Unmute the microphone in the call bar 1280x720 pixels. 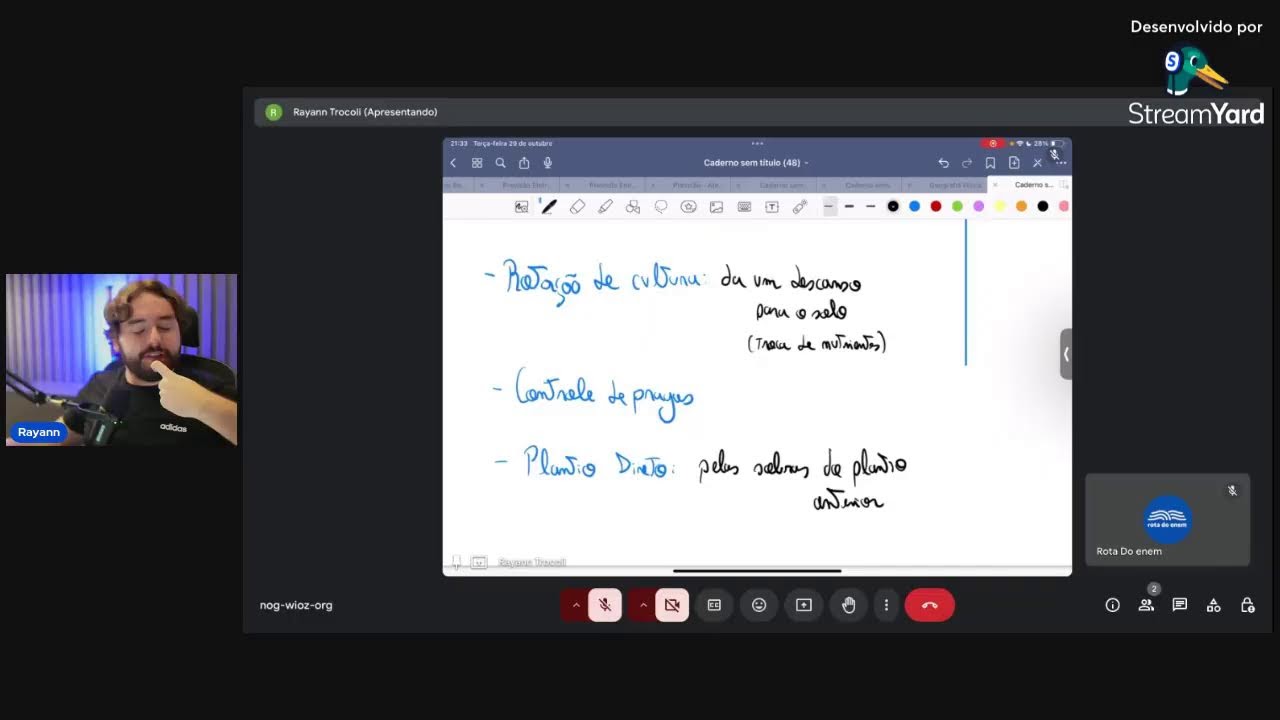tap(605, 605)
